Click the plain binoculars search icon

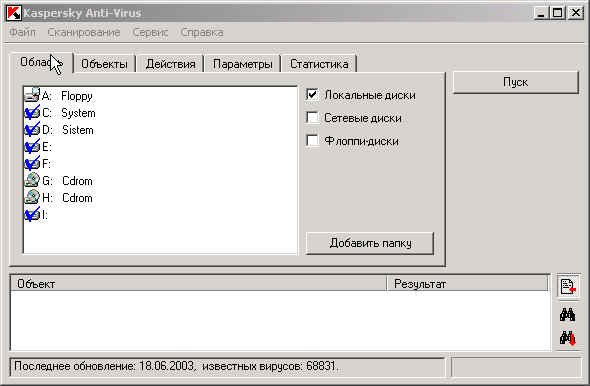[567, 315]
